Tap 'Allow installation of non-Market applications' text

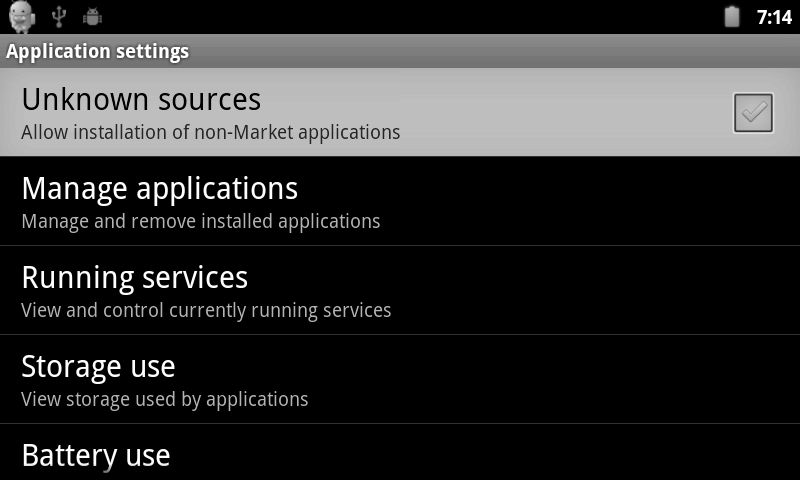click(211, 132)
